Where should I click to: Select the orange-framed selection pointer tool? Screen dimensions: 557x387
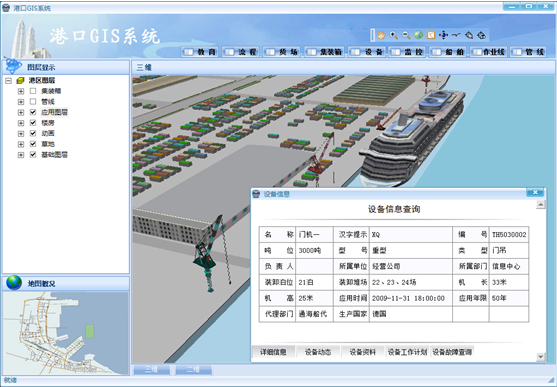[431, 35]
